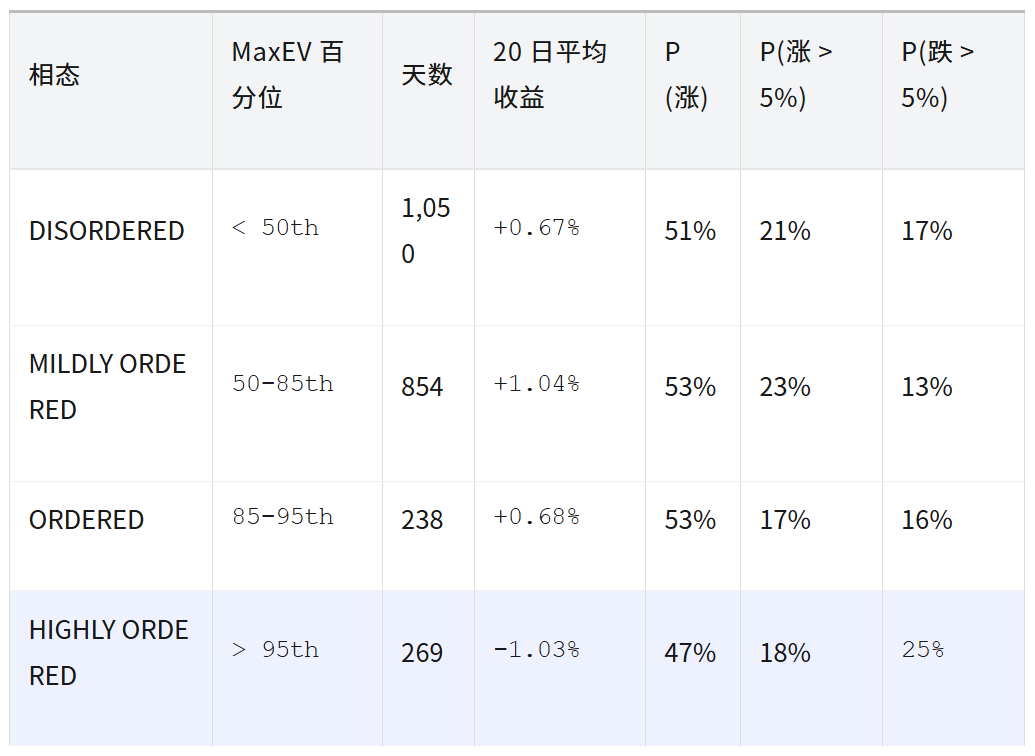Click the P(涨 > 5%) column header

click(796, 75)
